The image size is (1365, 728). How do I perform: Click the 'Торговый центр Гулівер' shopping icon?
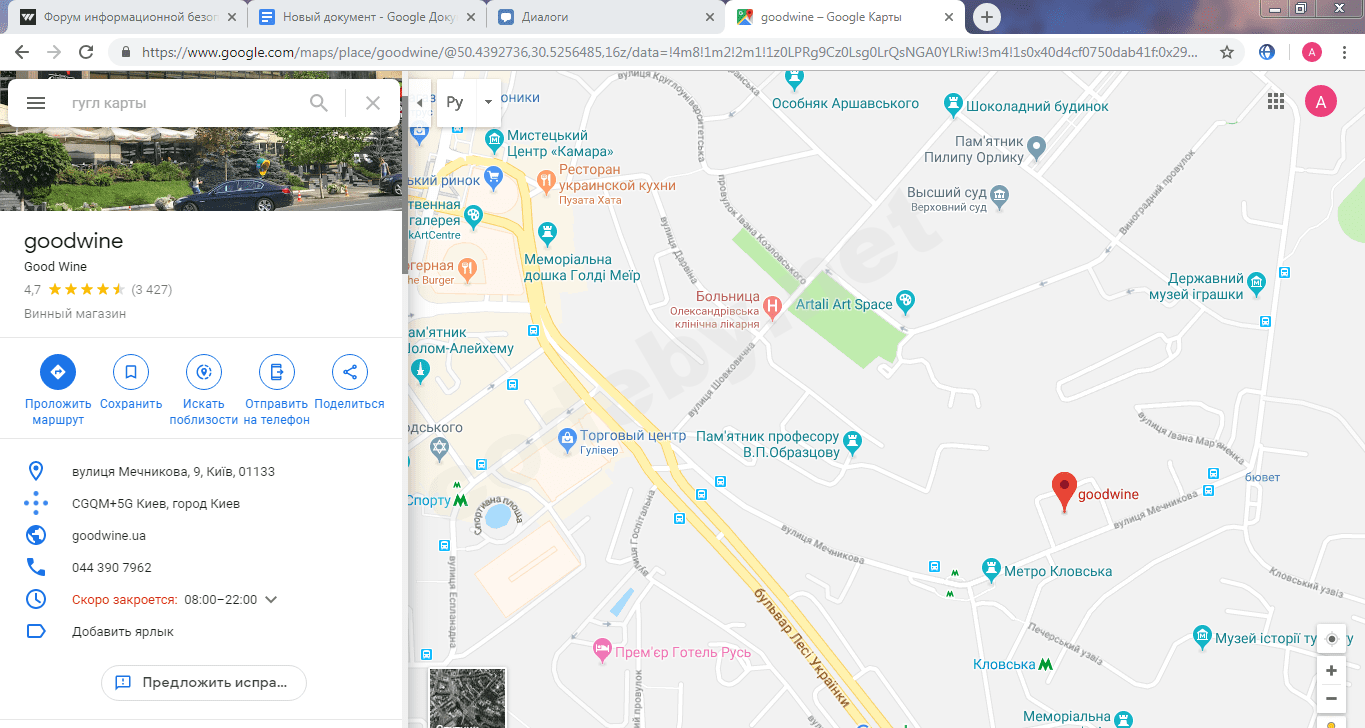(x=568, y=438)
